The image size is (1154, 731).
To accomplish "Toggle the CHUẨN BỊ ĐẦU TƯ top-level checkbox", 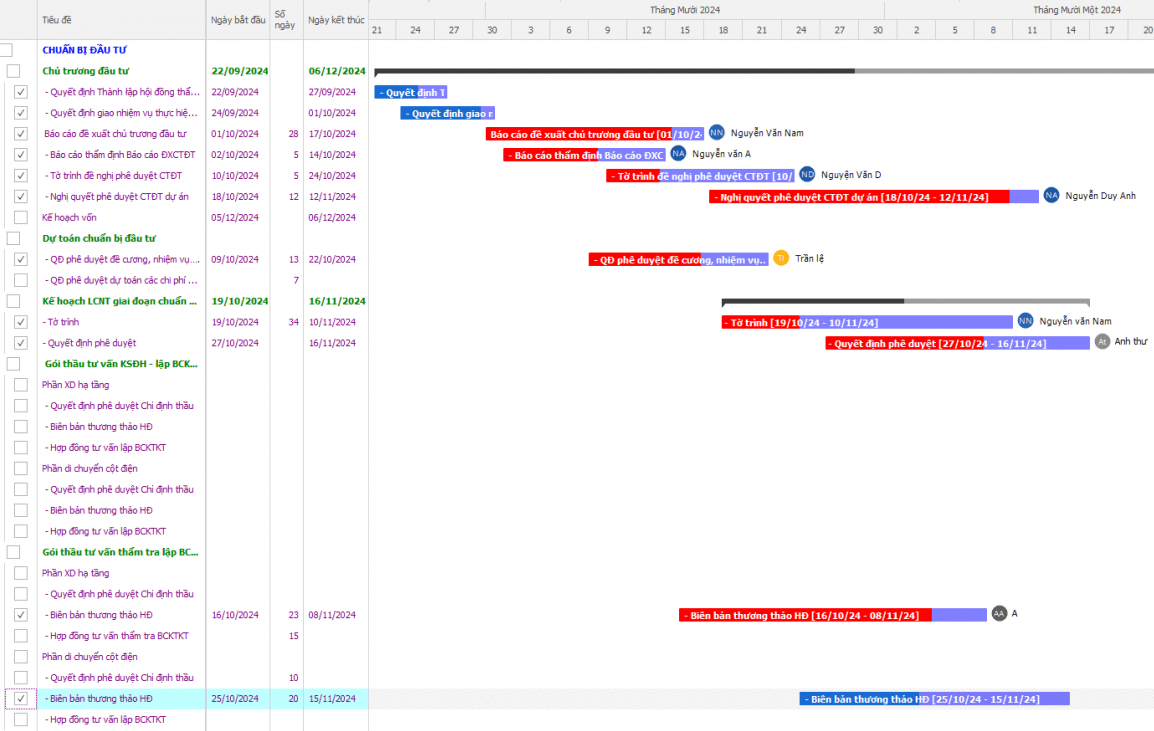I will pyautogui.click(x=7, y=50).
